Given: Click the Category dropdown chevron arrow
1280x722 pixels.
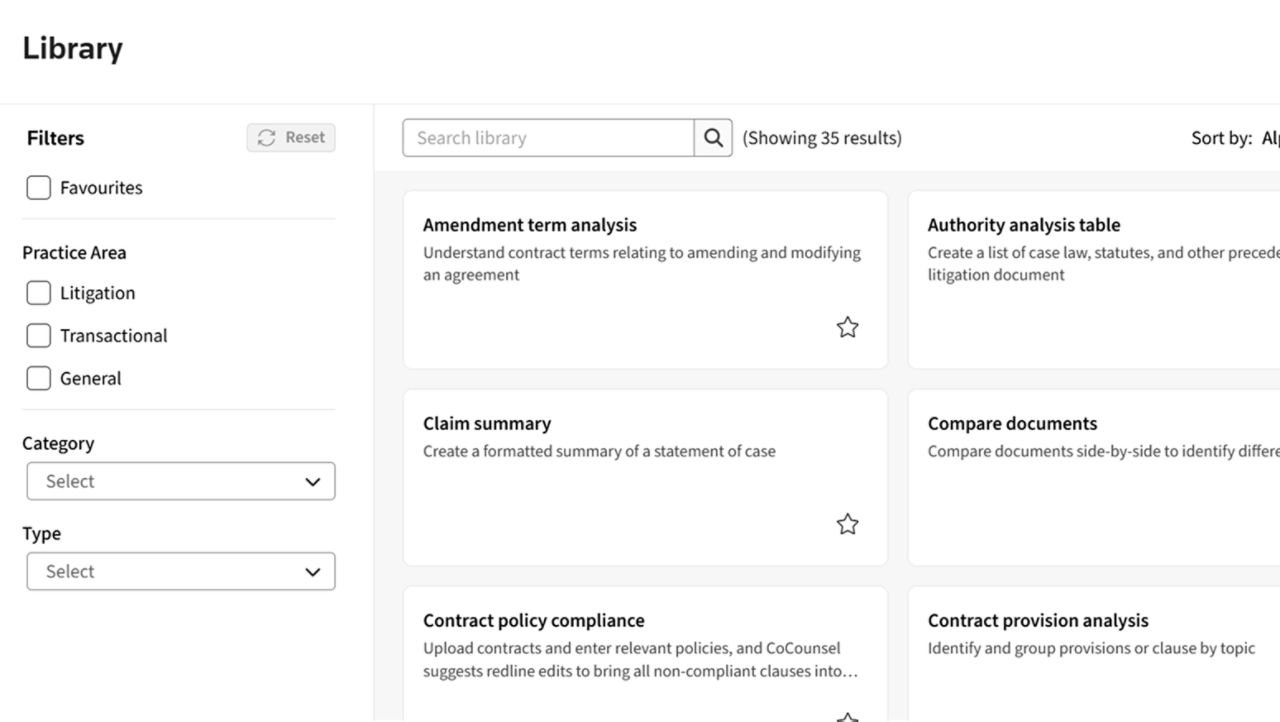Looking at the screenshot, I should click(x=312, y=482).
